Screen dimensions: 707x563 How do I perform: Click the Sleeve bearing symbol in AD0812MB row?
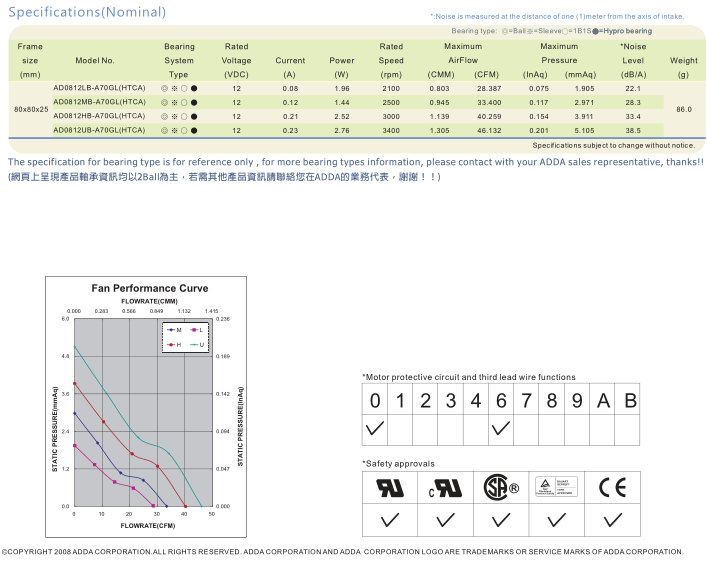point(174,102)
